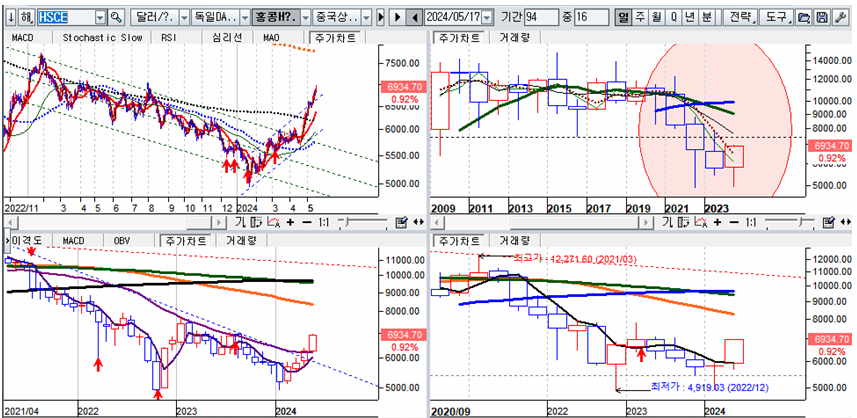
Task: Click the small black play arrow after 중국상
Action: (380, 17)
